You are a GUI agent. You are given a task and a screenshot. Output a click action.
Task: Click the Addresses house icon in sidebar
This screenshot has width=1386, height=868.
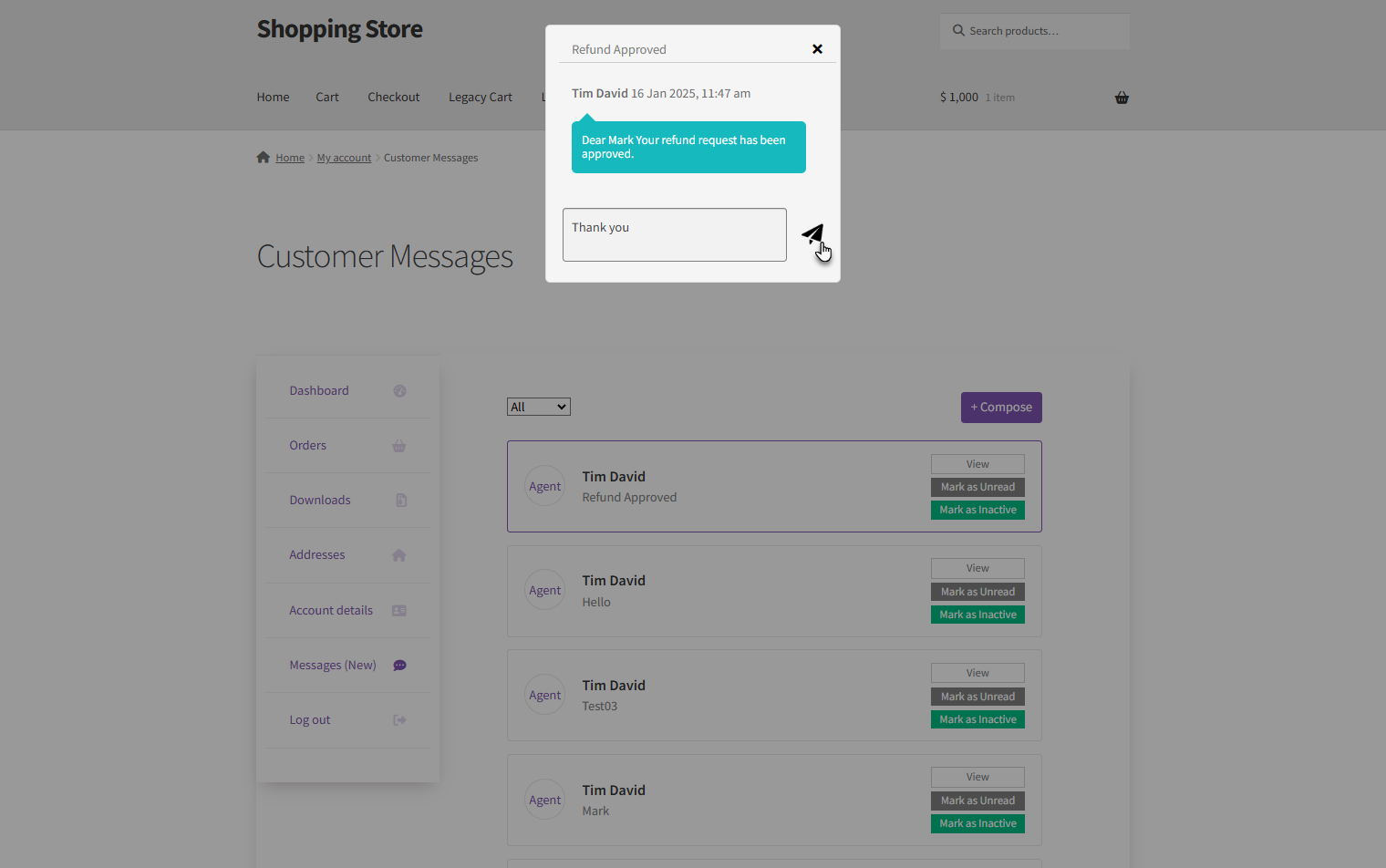(x=399, y=555)
